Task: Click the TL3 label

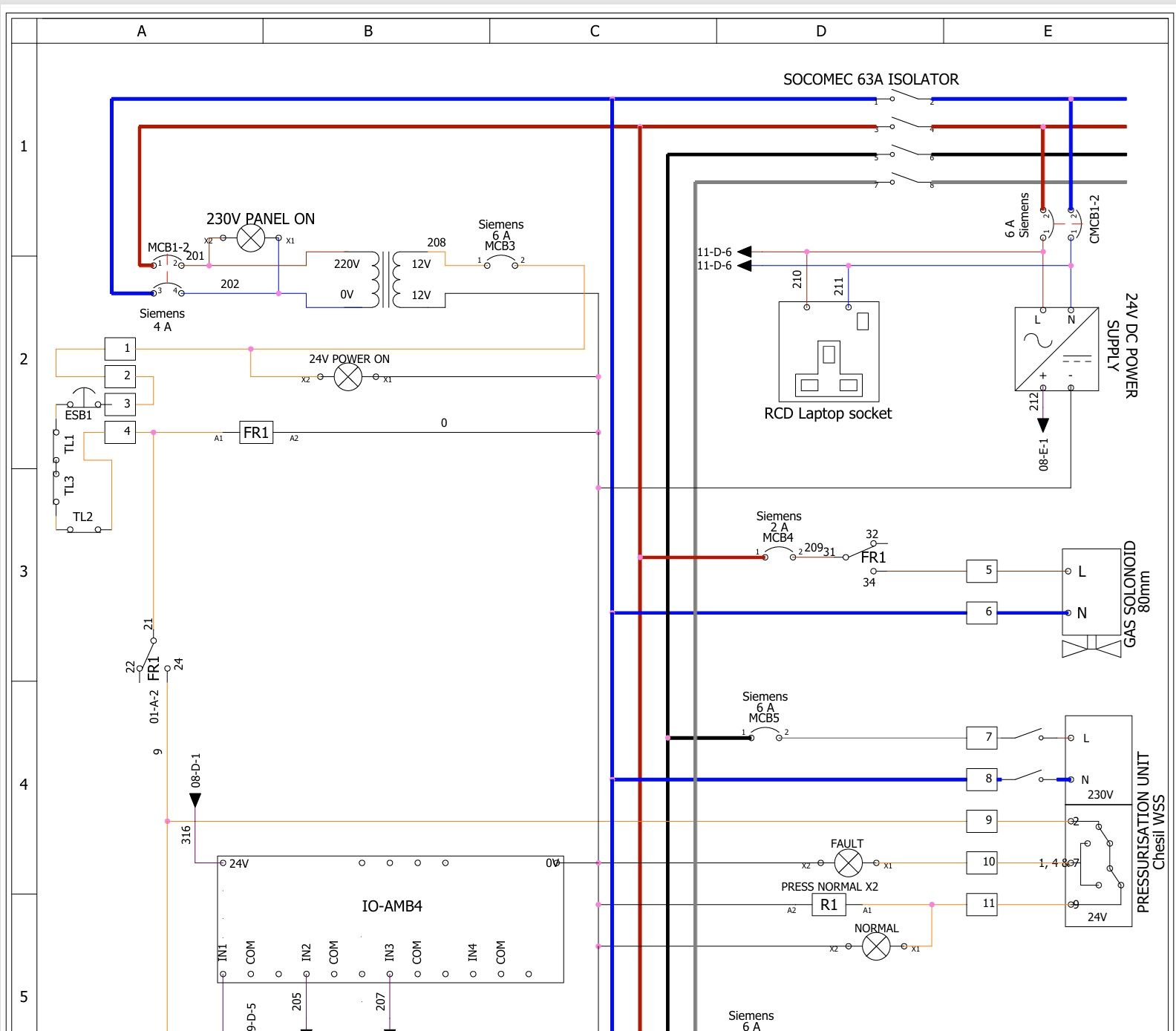Action: 70,485
